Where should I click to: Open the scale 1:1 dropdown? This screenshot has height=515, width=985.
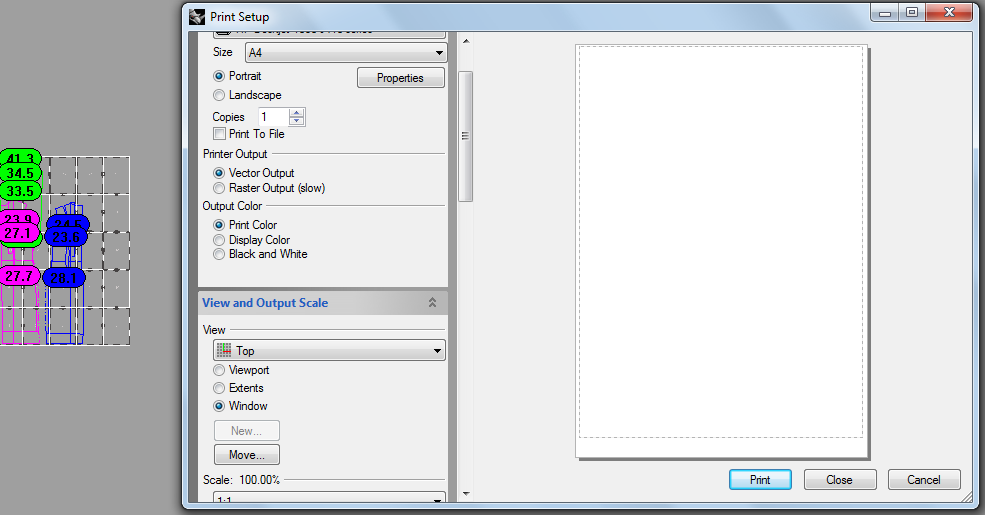(x=329, y=498)
